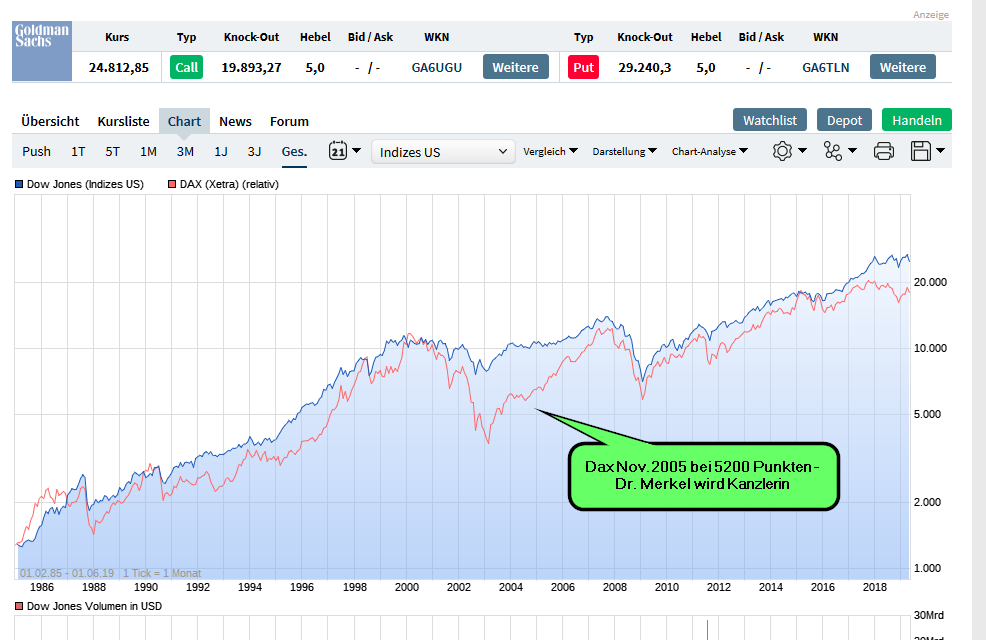Click the Dow Jones Volumen legend swatch
The width and height of the screenshot is (986, 640).
pyautogui.click(x=19, y=606)
